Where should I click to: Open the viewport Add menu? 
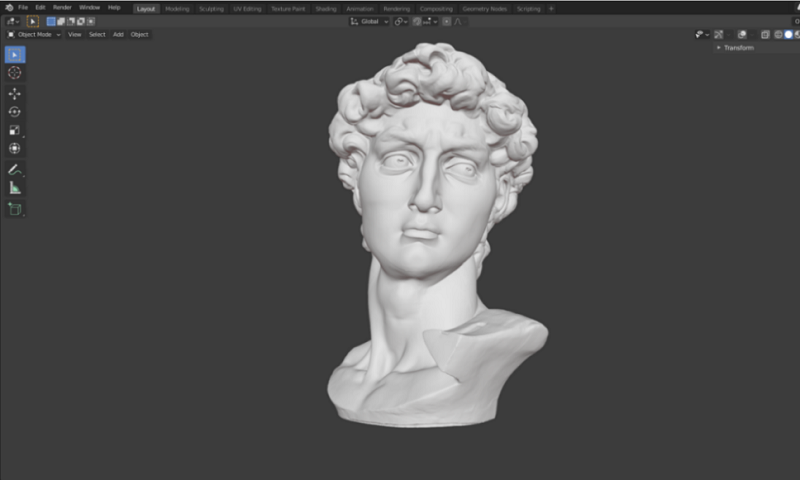click(x=118, y=35)
